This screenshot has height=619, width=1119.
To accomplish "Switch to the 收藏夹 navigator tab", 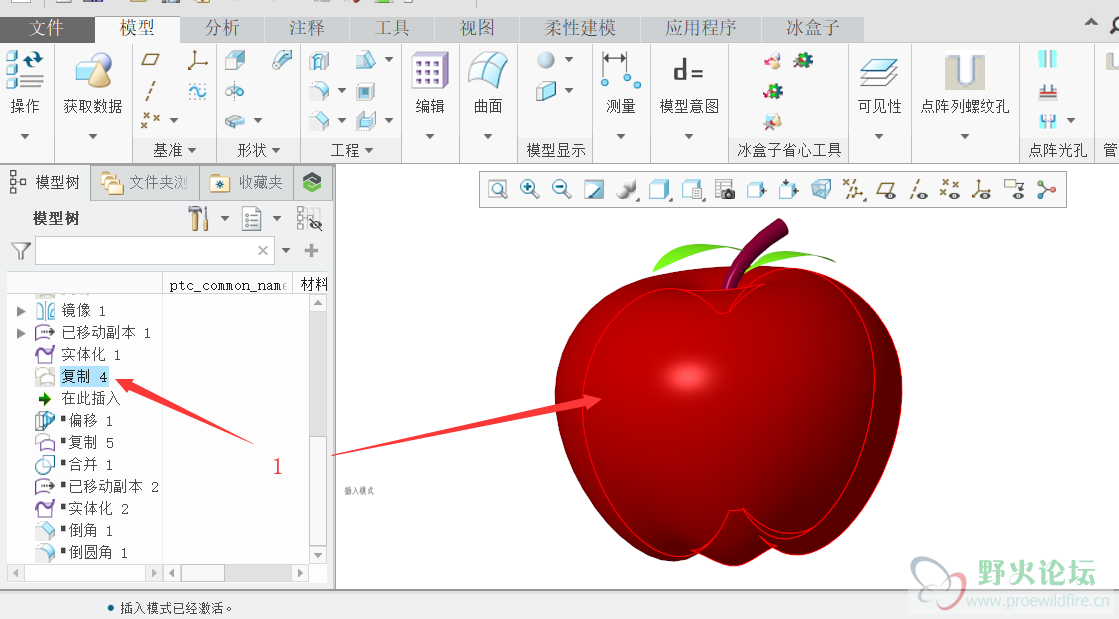I will [247, 183].
